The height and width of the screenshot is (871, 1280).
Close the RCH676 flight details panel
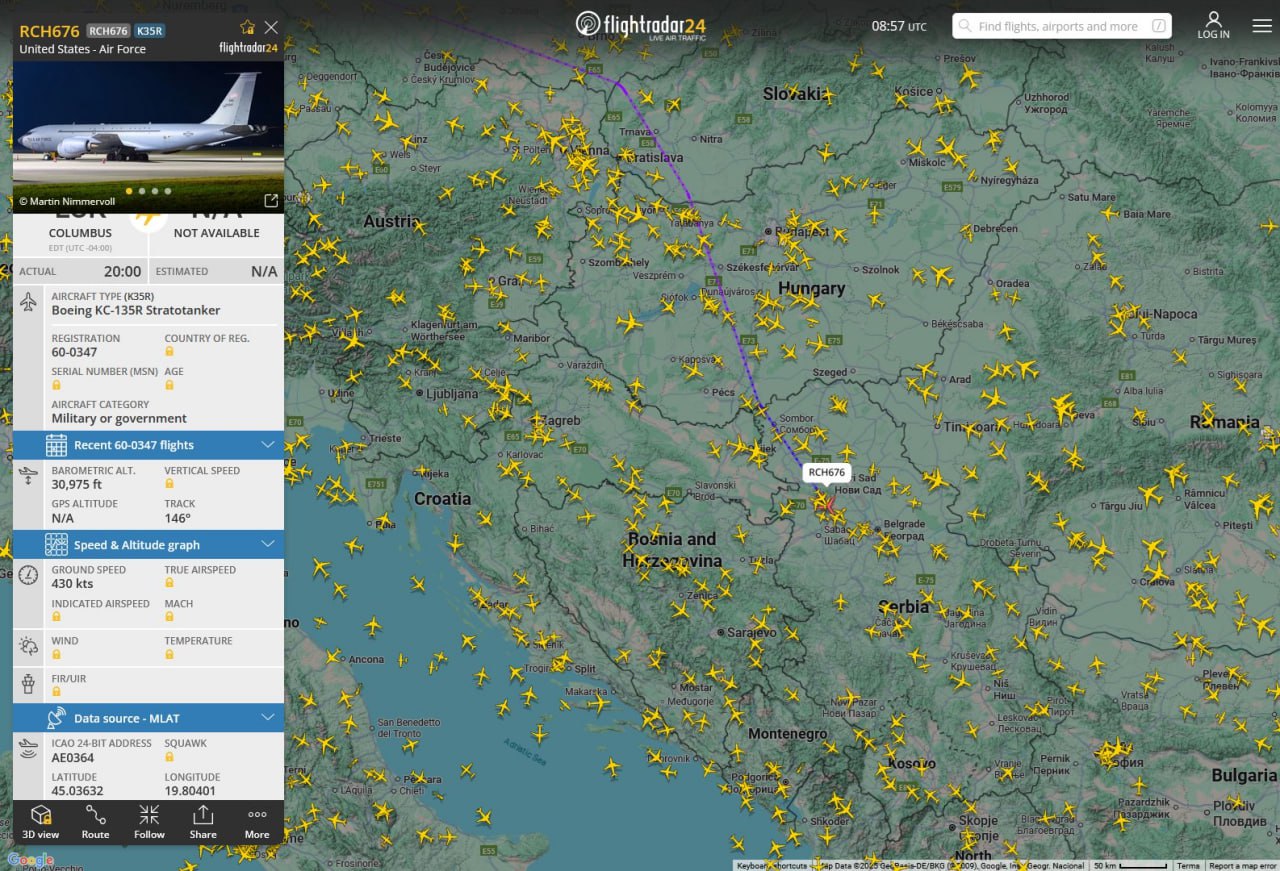[271, 28]
